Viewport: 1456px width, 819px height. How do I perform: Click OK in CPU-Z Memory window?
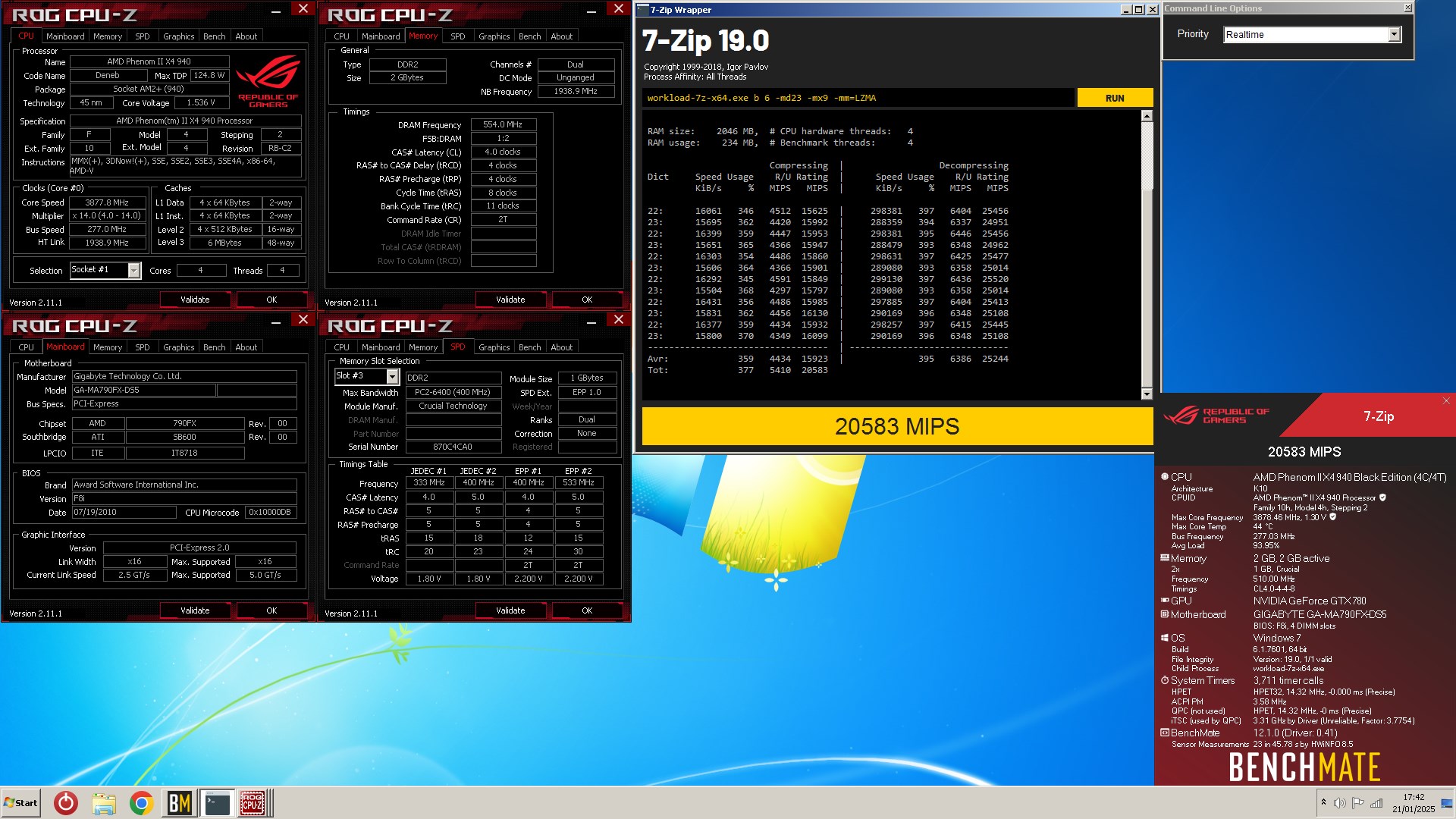[587, 300]
